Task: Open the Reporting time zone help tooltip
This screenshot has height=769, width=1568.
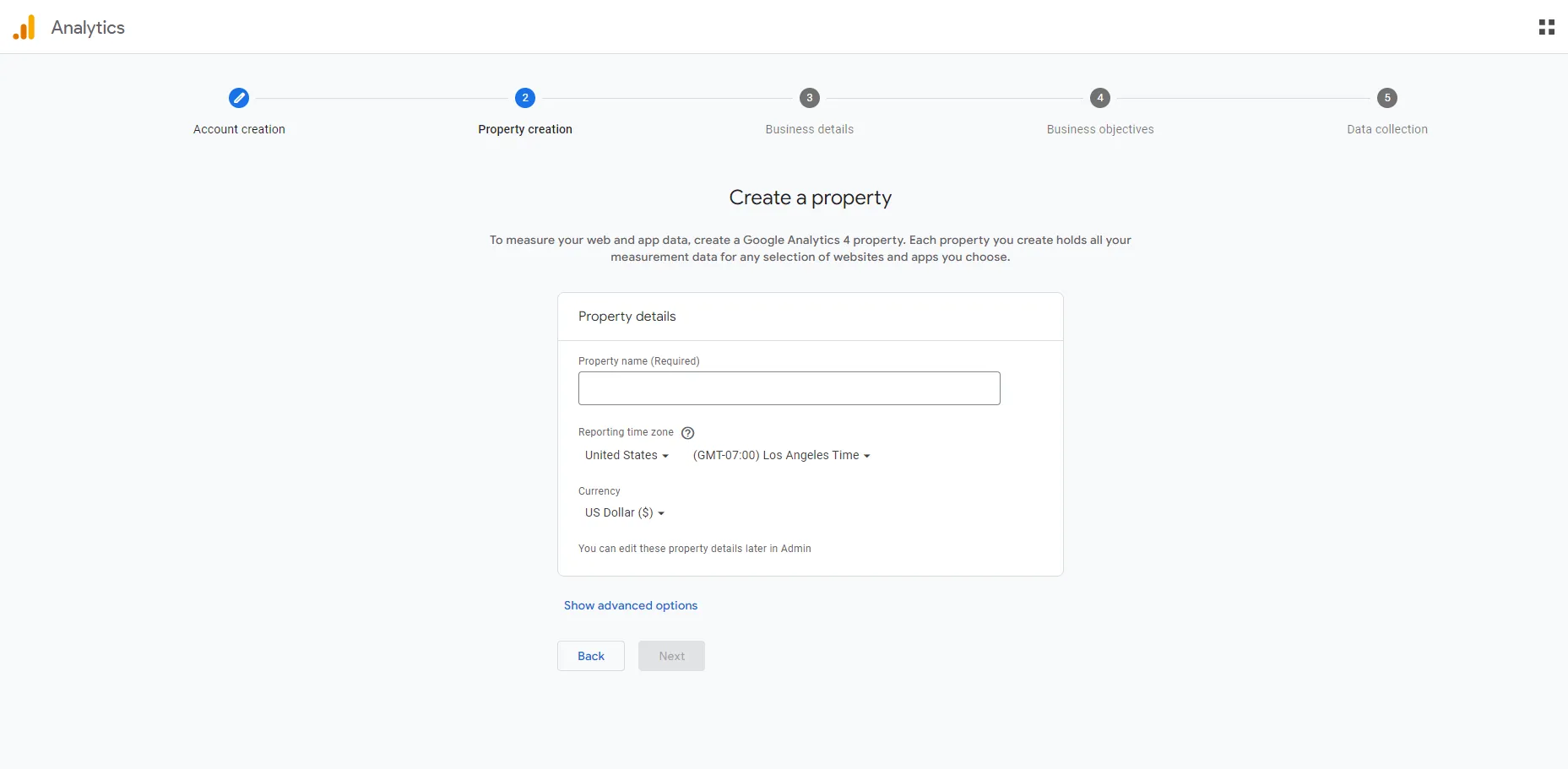Action: (x=687, y=433)
